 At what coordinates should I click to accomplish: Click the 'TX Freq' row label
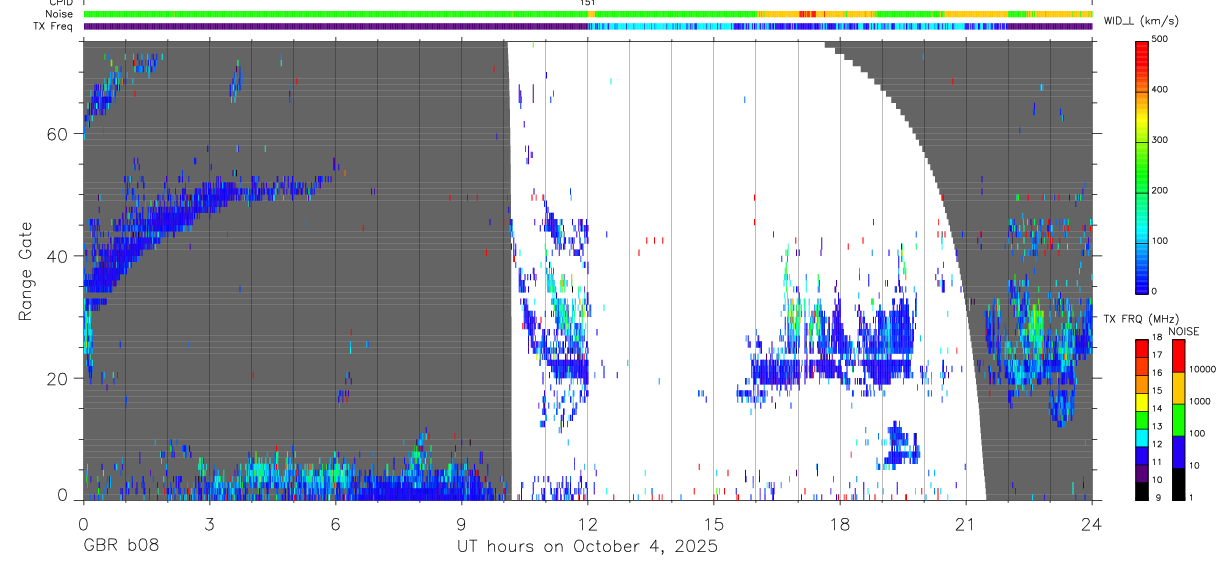click(x=53, y=26)
